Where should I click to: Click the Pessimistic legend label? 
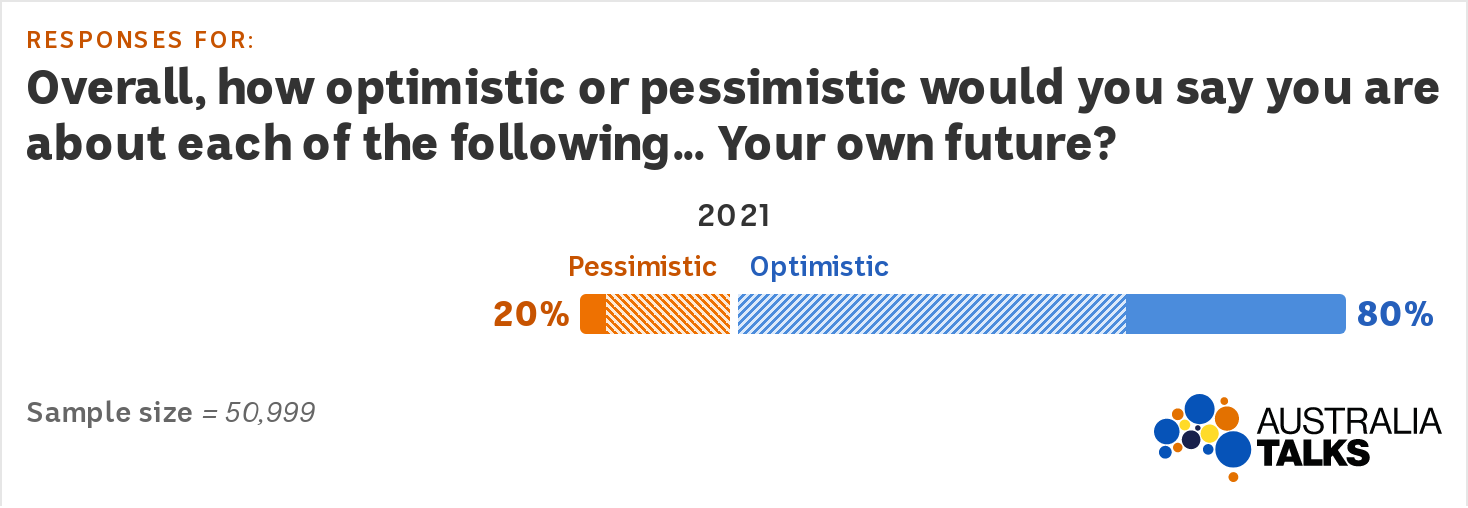[x=643, y=267]
